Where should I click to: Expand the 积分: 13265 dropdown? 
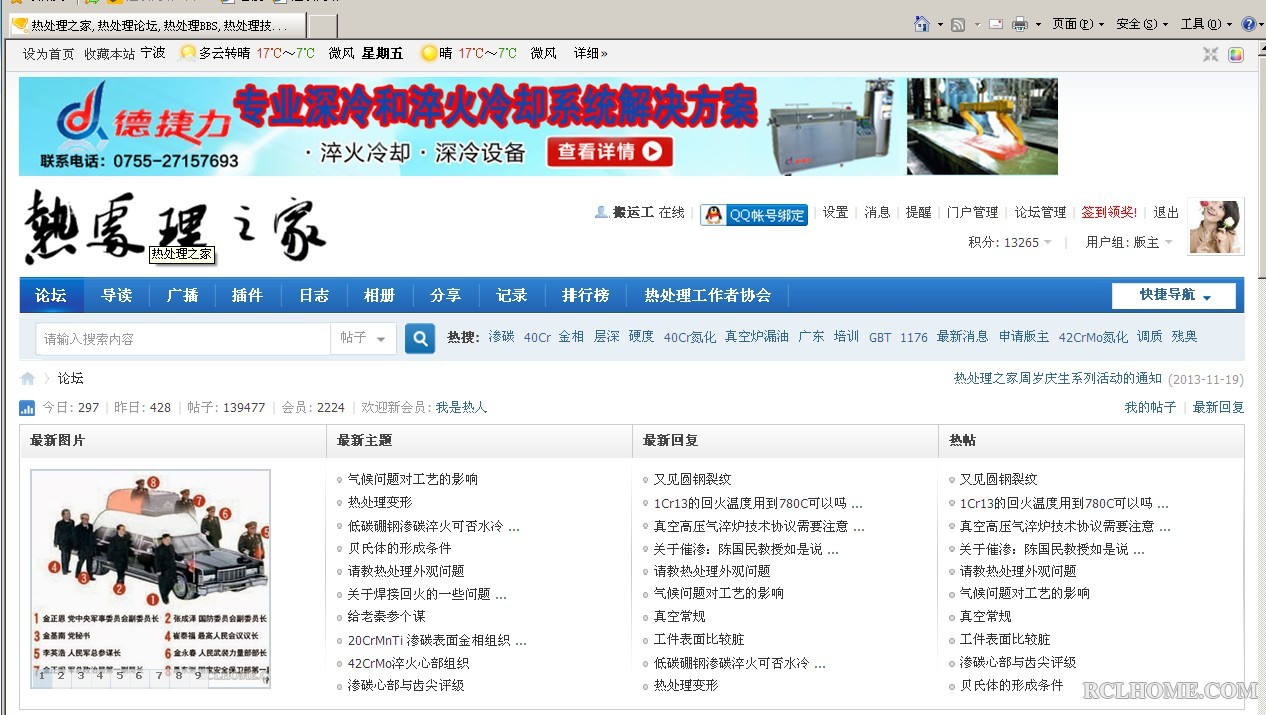click(x=1010, y=242)
